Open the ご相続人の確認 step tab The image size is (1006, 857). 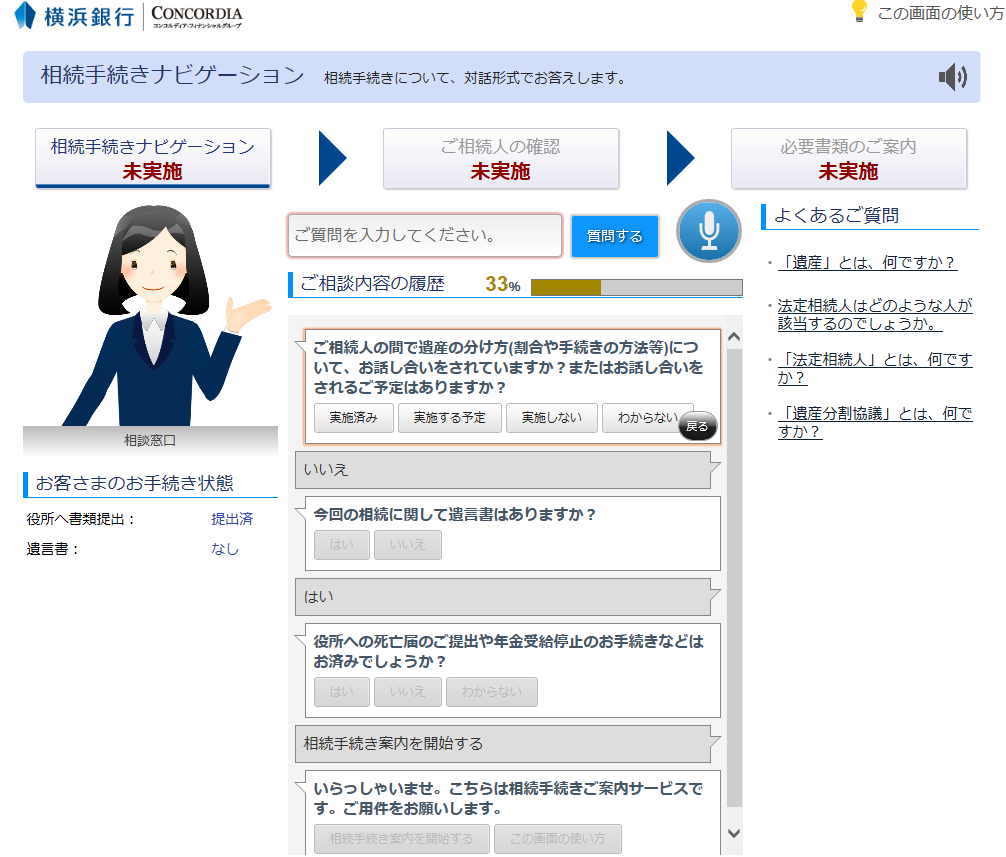[x=500, y=158]
